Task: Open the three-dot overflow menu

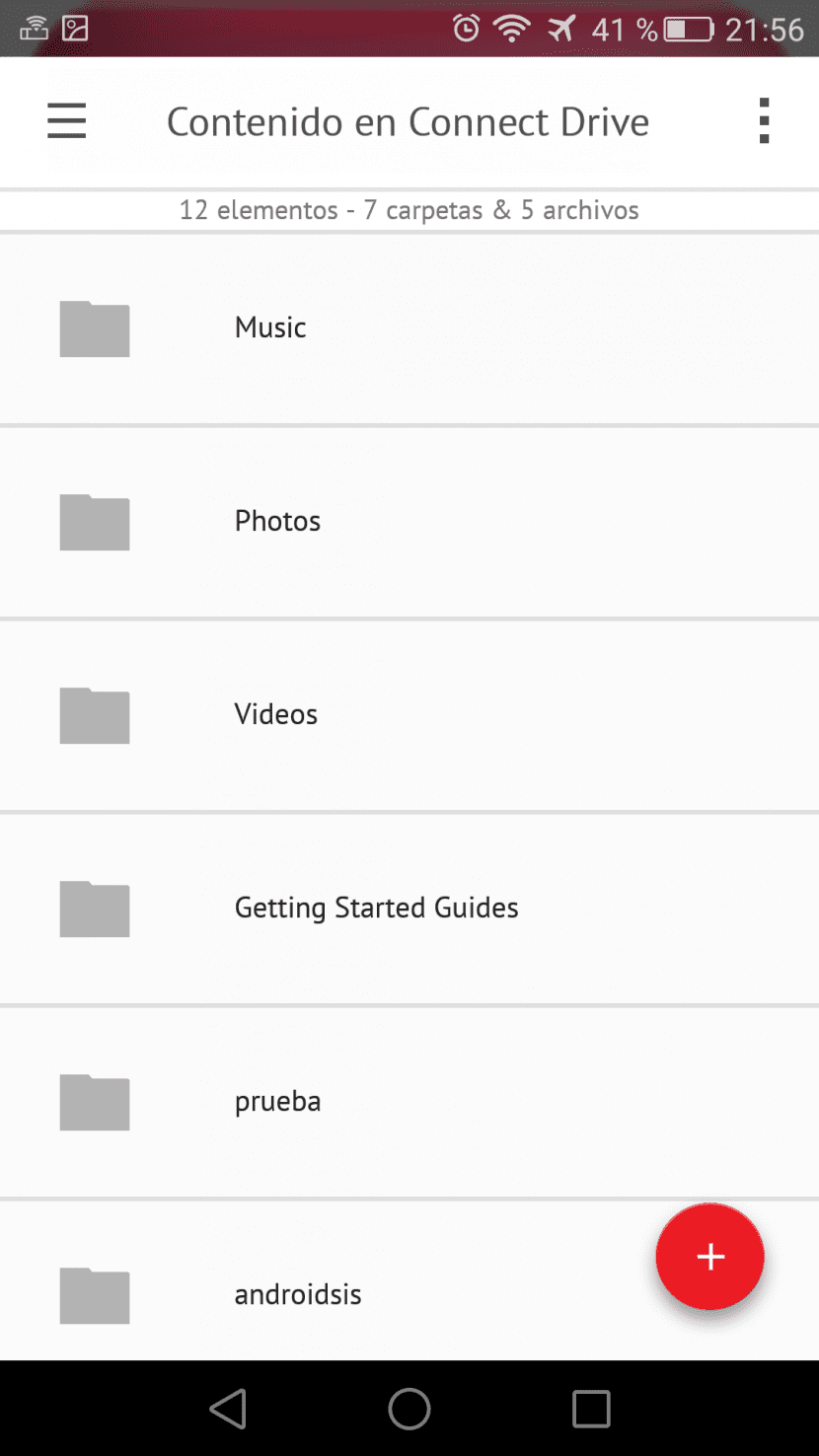Action: tap(764, 121)
